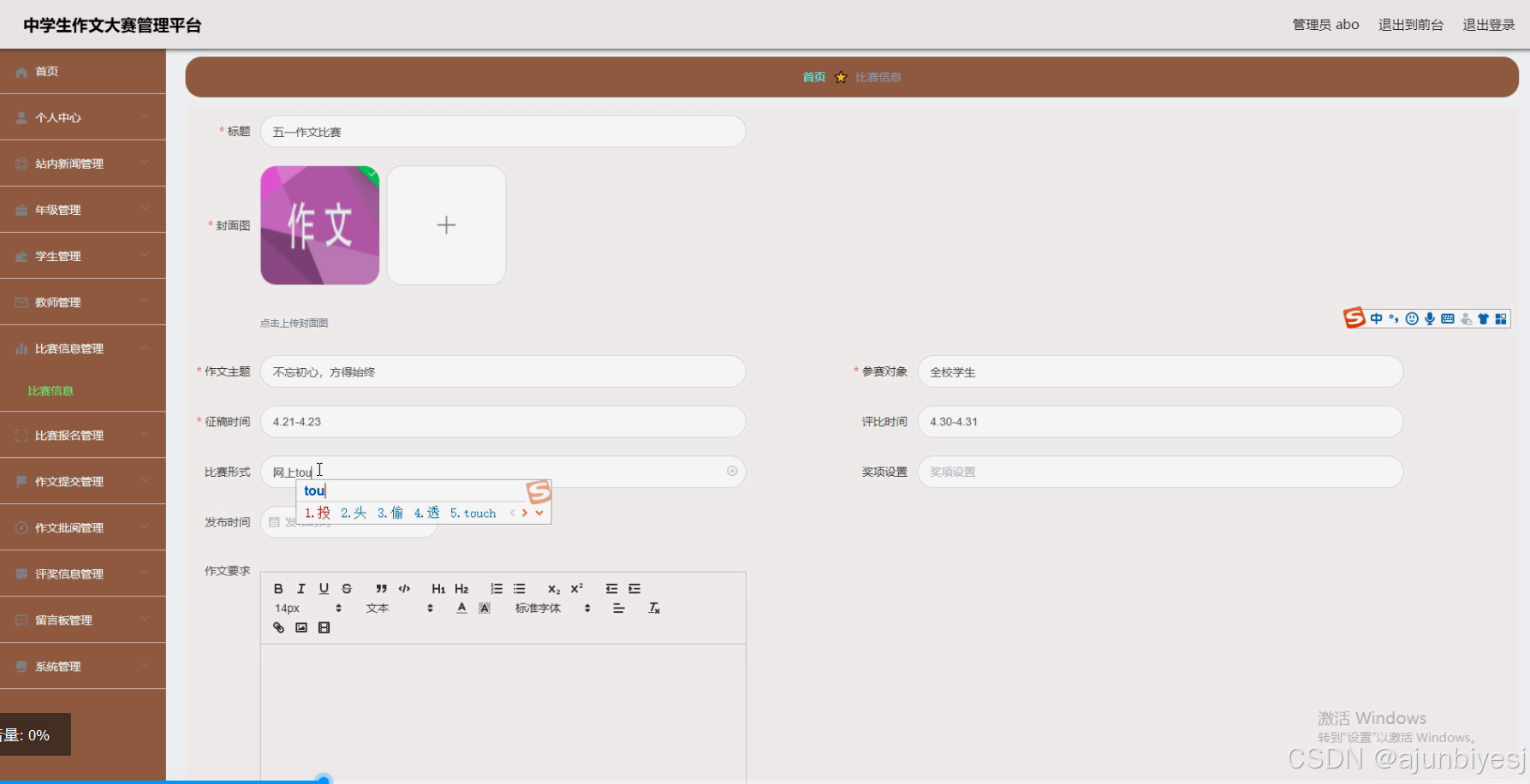This screenshot has width=1530, height=784.
Task: Open the font color picker
Action: (461, 609)
